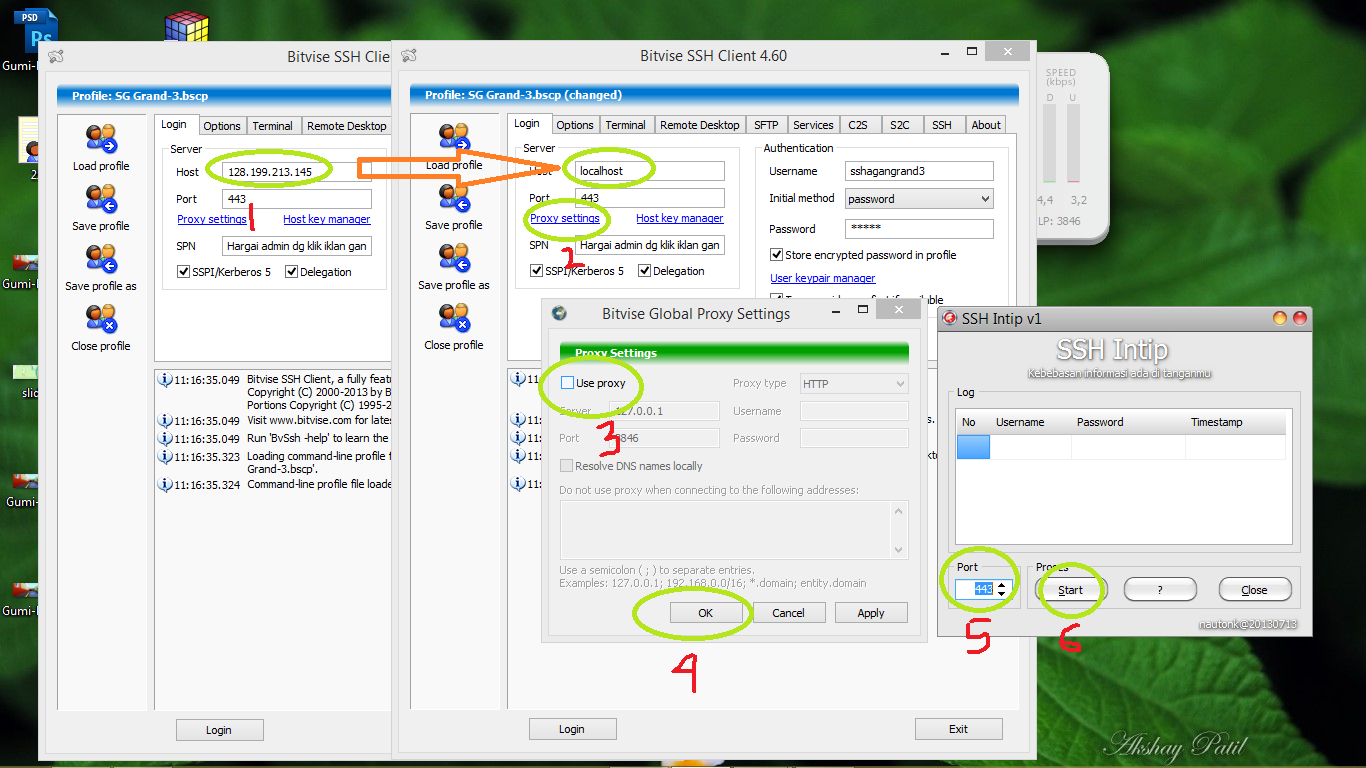This screenshot has height=768, width=1366.
Task: Open the PSD file desktop icon
Action: (39, 30)
